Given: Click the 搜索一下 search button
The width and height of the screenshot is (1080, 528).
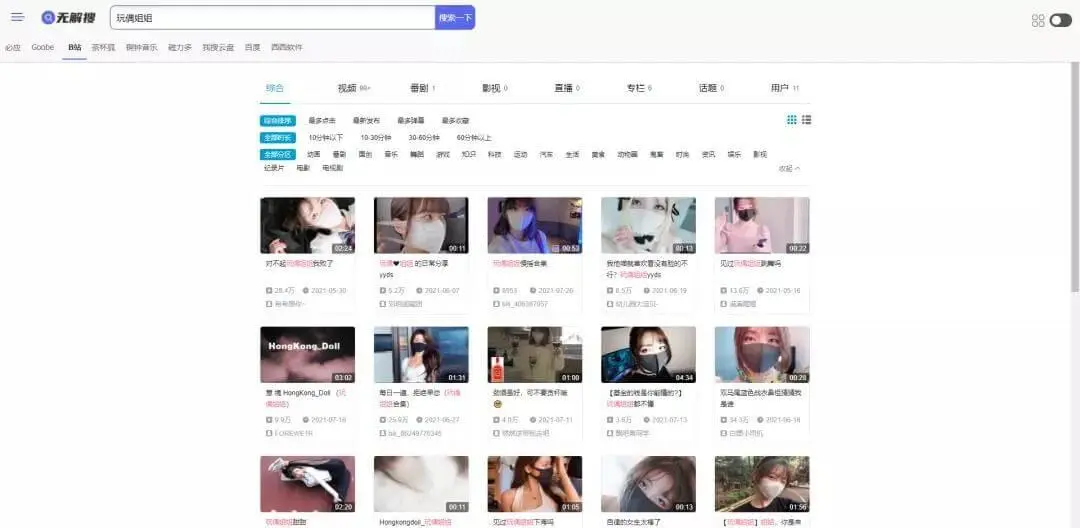Looking at the screenshot, I should tap(455, 18).
